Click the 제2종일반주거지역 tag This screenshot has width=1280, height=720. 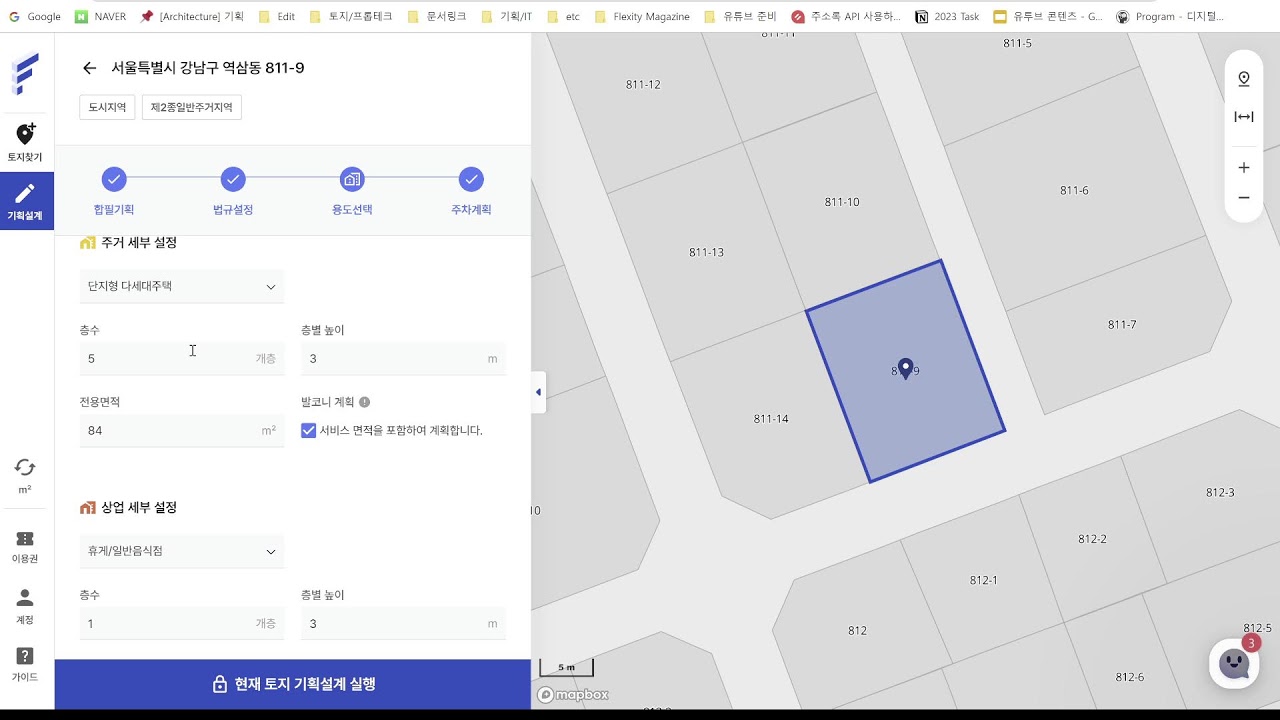(191, 107)
